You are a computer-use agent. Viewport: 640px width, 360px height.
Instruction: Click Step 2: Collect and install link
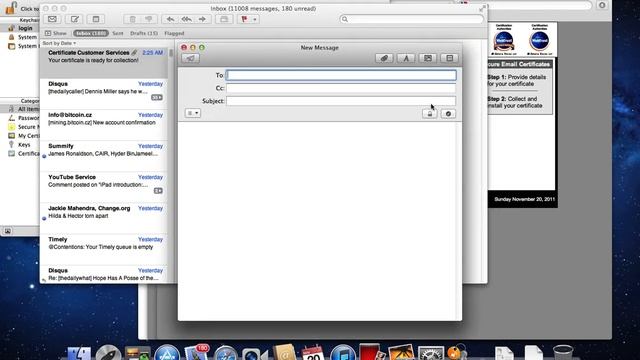coord(515,102)
